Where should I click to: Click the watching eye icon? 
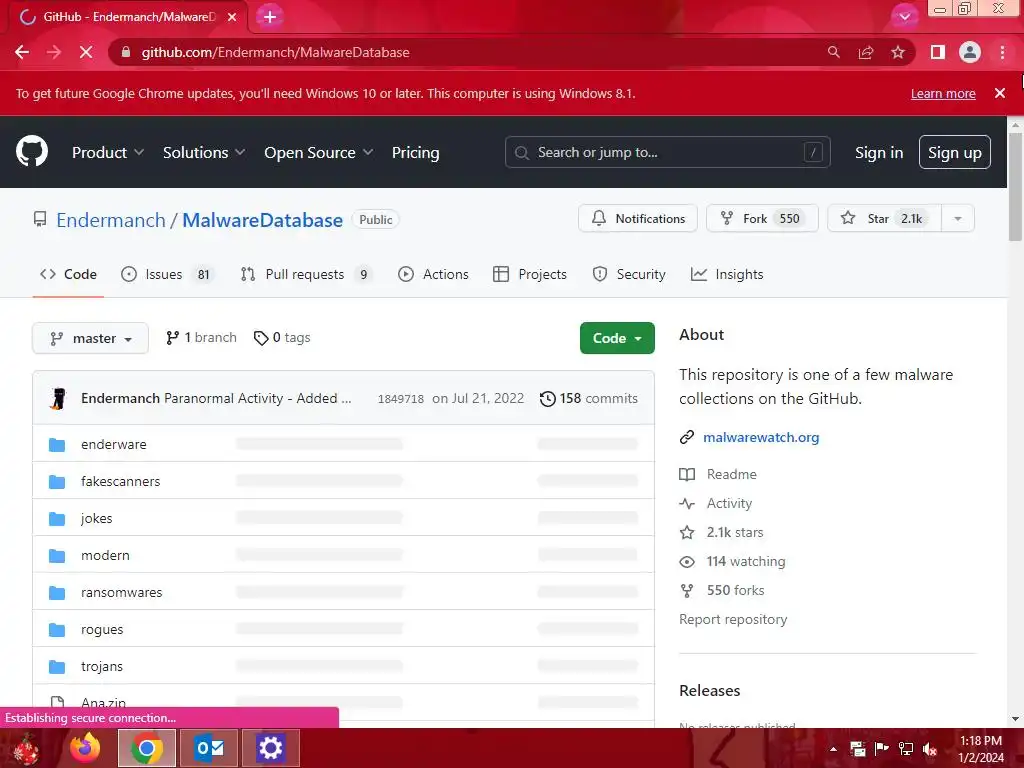point(687,562)
